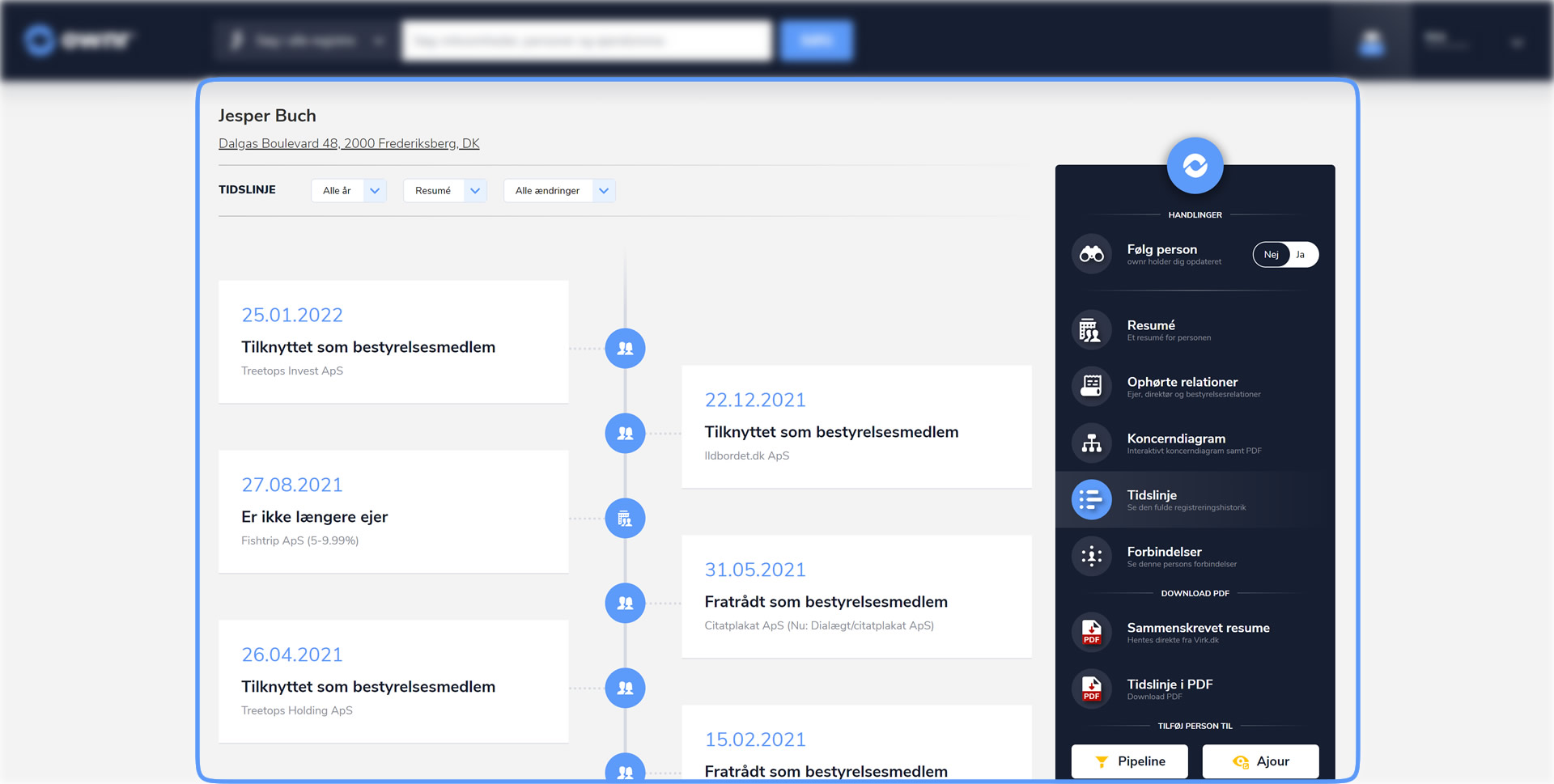
Task: Click the Sammenskrevet resume PDF icon
Action: [x=1091, y=633]
